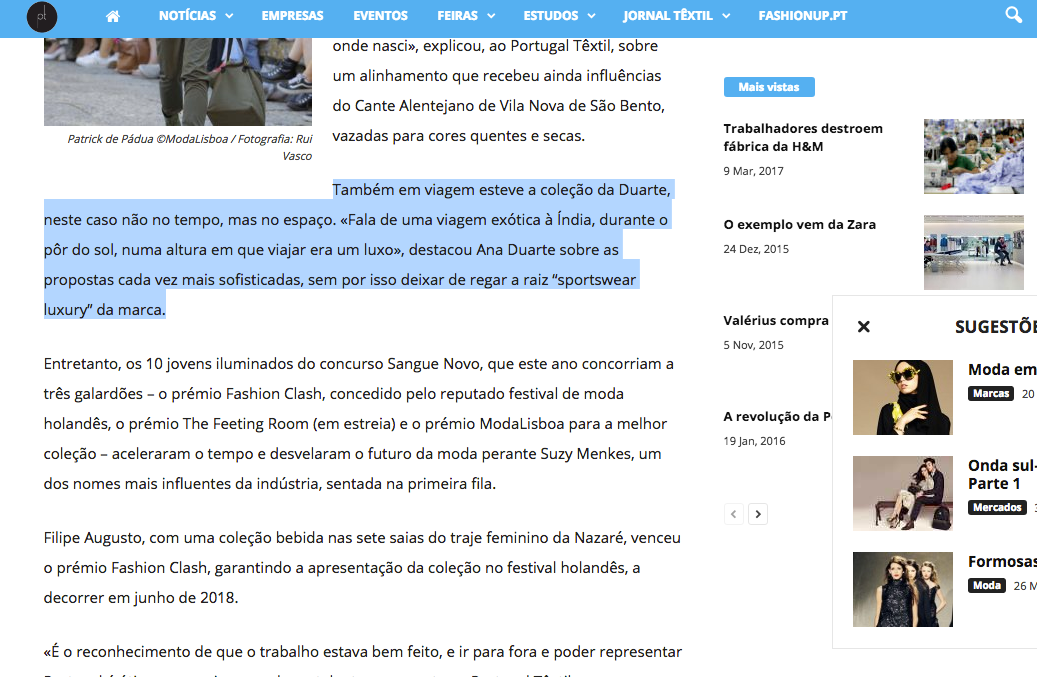Screen dimensions: 1037x677
Task: Open suggested article Formosas
Action: point(1002,561)
